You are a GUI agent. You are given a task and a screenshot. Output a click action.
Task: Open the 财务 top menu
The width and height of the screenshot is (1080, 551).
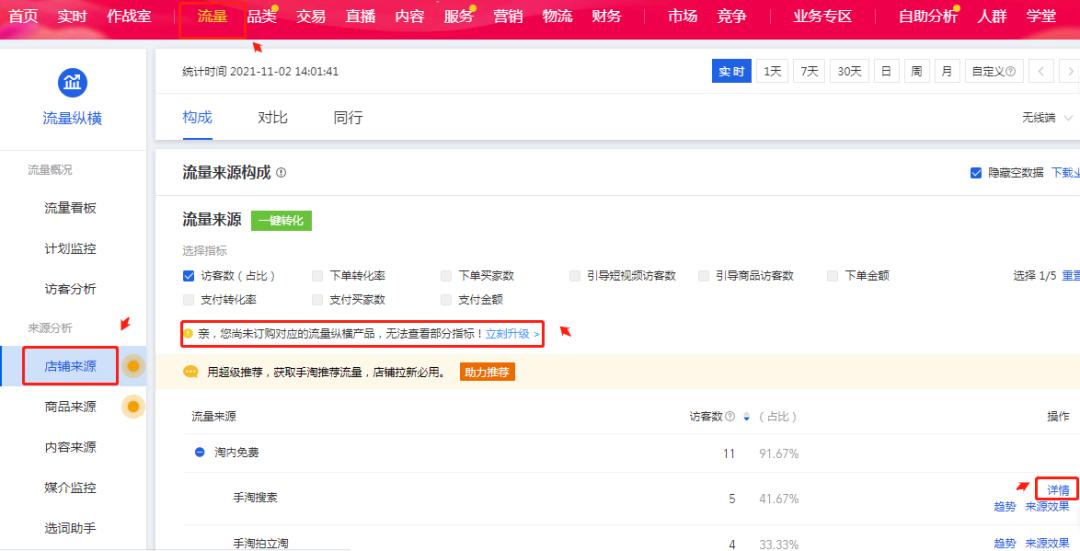click(x=607, y=17)
